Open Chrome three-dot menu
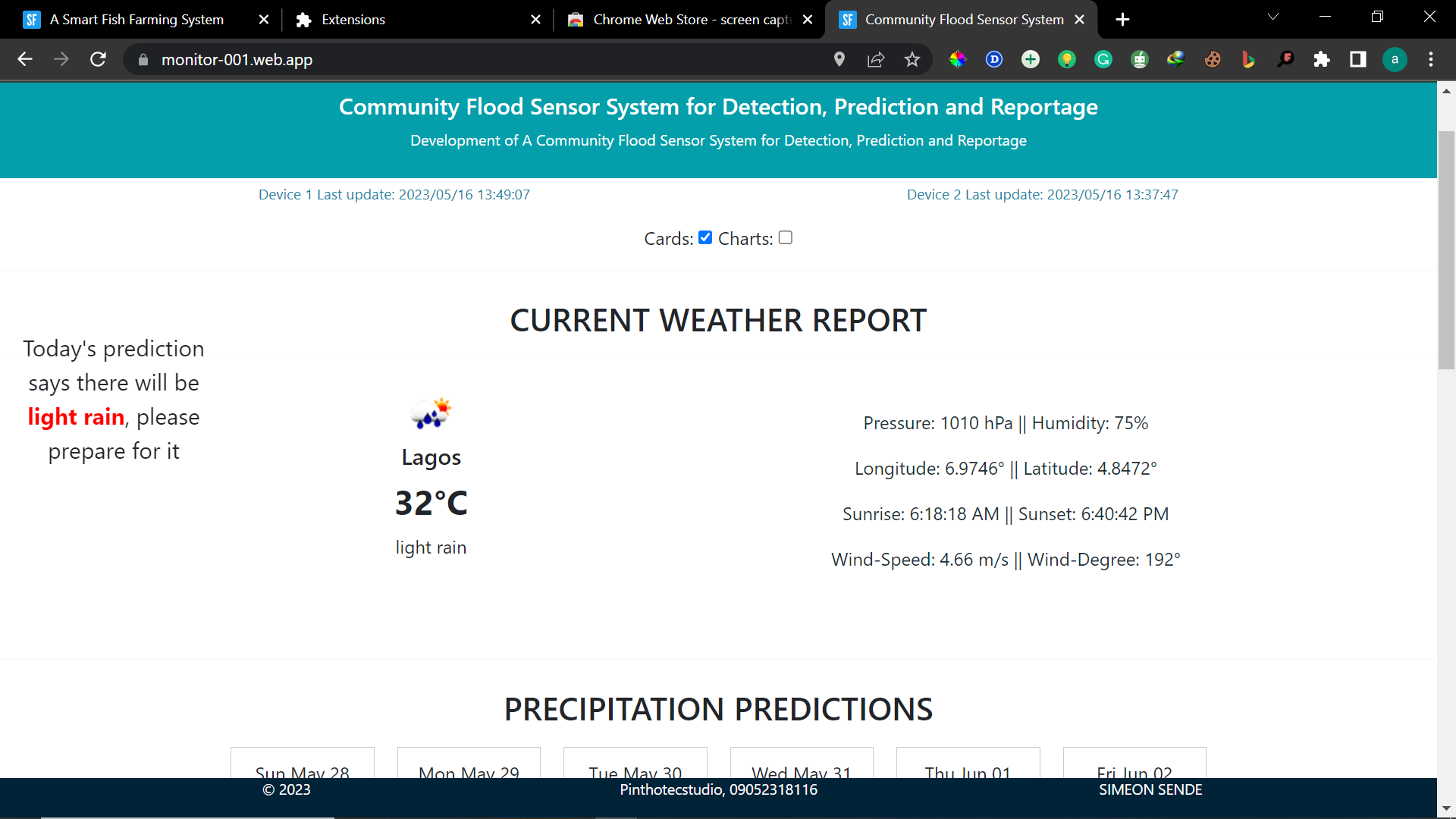Viewport: 1456px width, 819px height. [x=1431, y=59]
